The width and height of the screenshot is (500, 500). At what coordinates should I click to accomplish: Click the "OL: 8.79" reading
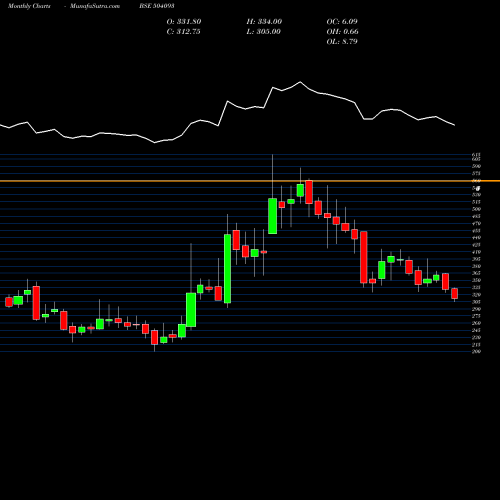[x=342, y=42]
